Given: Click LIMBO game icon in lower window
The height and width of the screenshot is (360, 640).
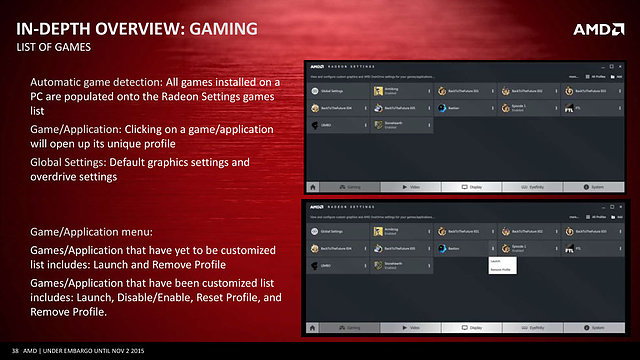Looking at the screenshot, I should 315,266.
